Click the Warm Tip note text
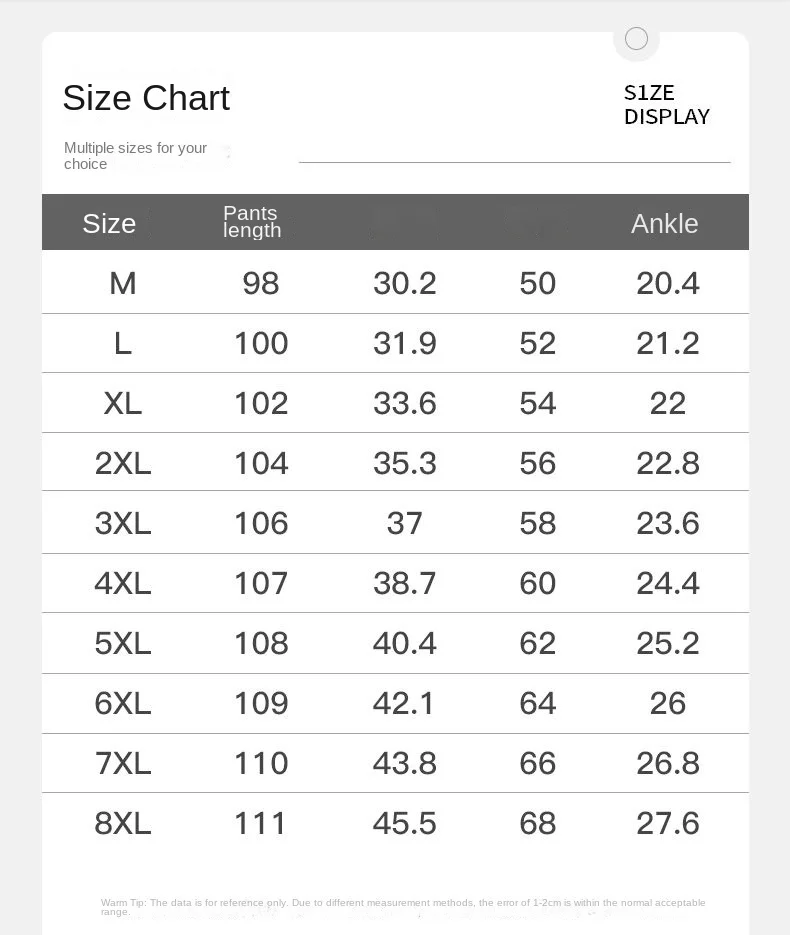 403,907
